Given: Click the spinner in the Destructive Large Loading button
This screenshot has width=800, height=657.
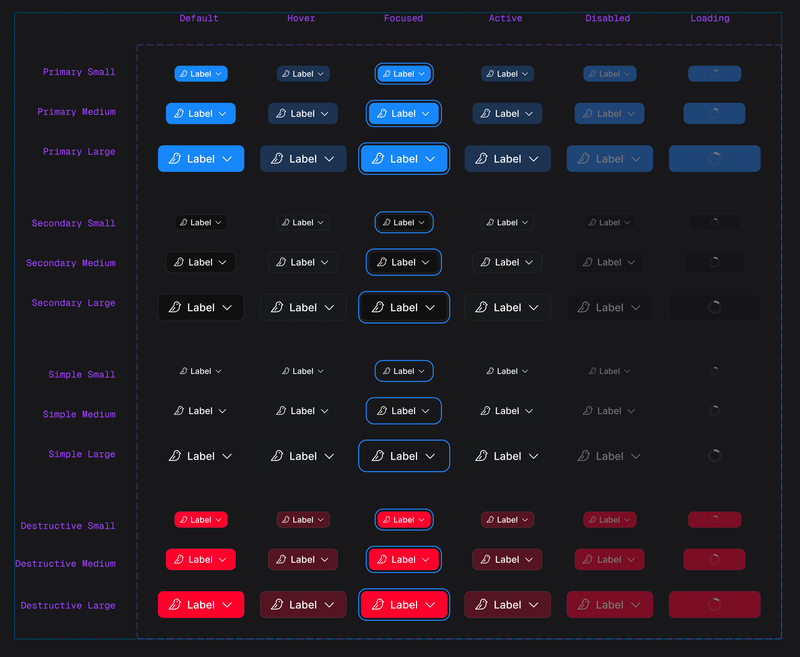Looking at the screenshot, I should pyautogui.click(x=714, y=605).
